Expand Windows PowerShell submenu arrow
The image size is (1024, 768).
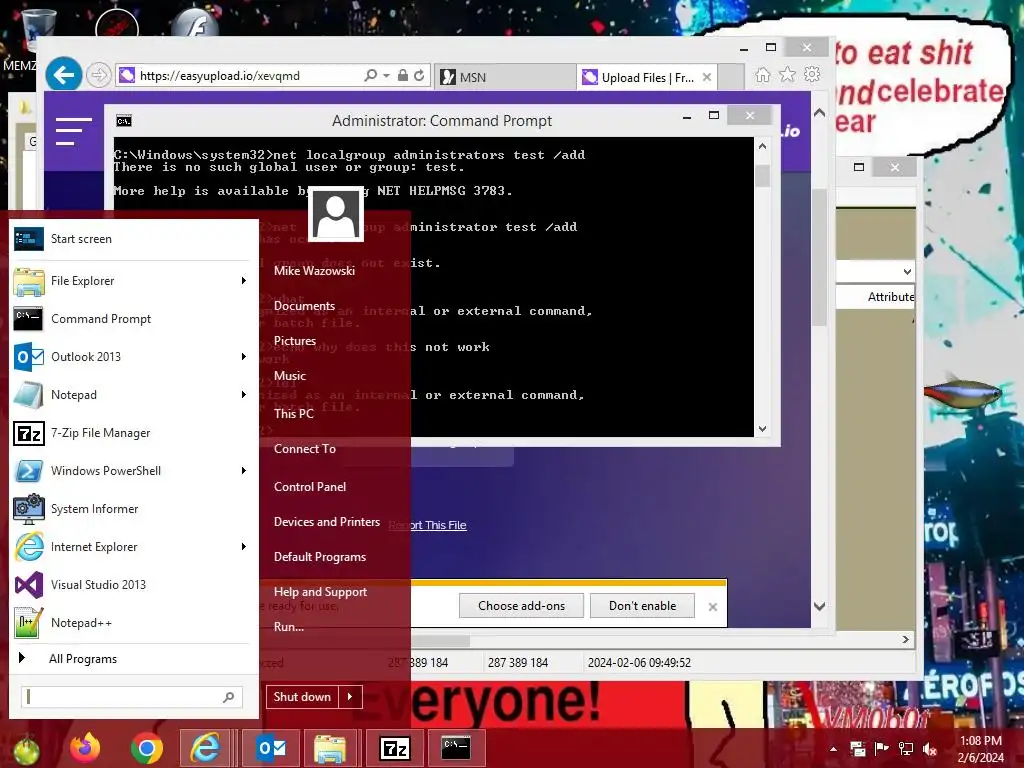244,470
